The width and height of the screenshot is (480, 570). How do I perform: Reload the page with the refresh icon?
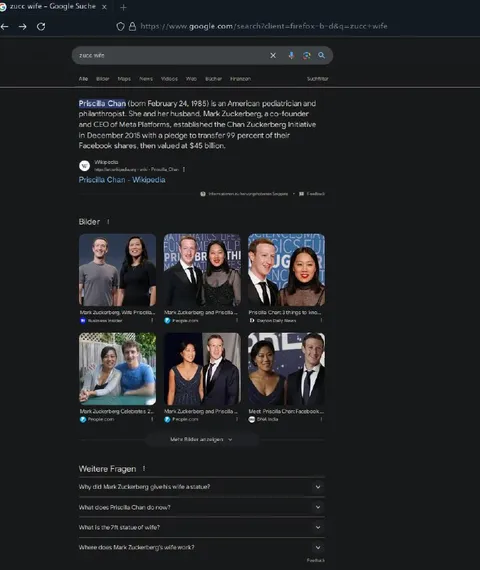coord(41,27)
